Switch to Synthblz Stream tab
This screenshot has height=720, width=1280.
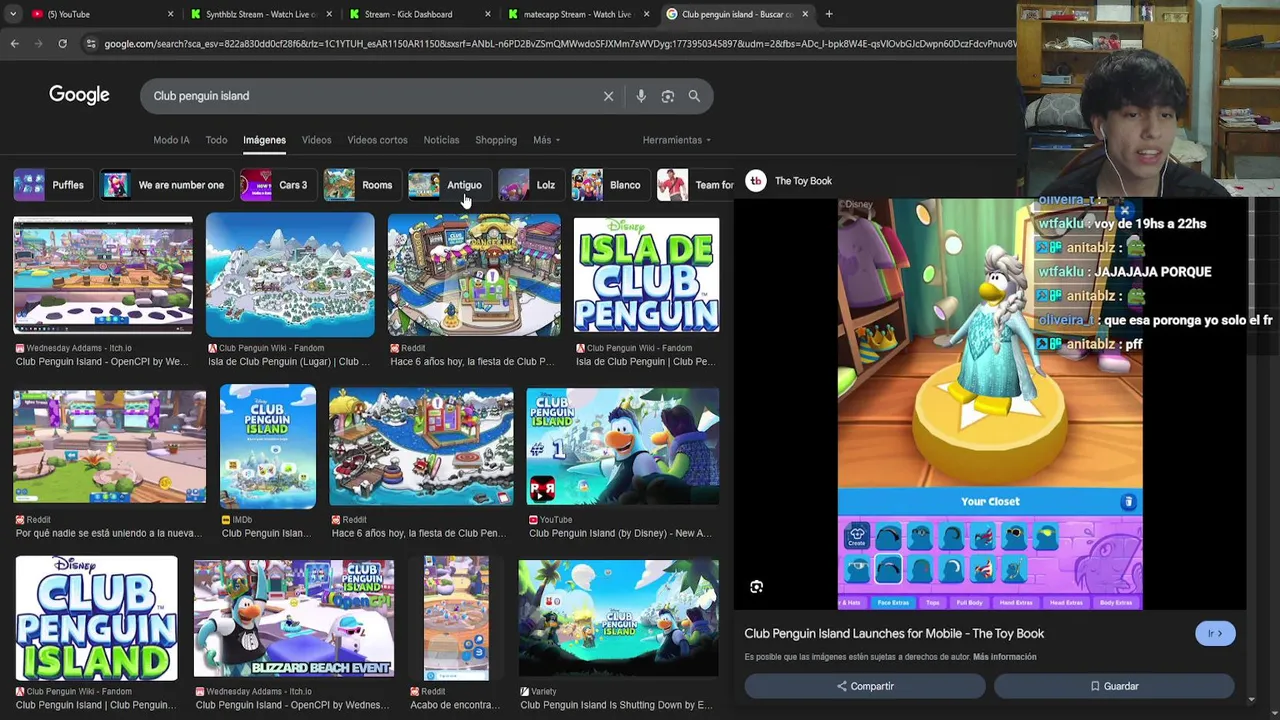point(262,14)
